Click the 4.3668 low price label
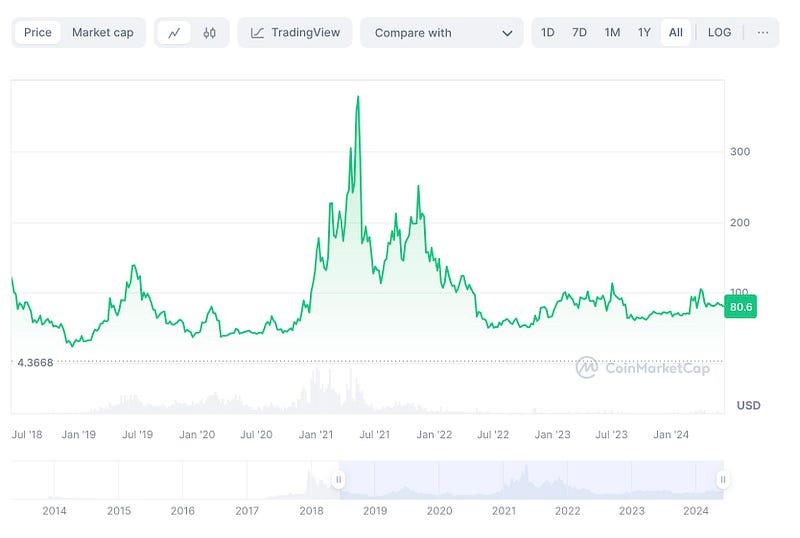Viewport: 800px width, 538px height. coord(35,362)
